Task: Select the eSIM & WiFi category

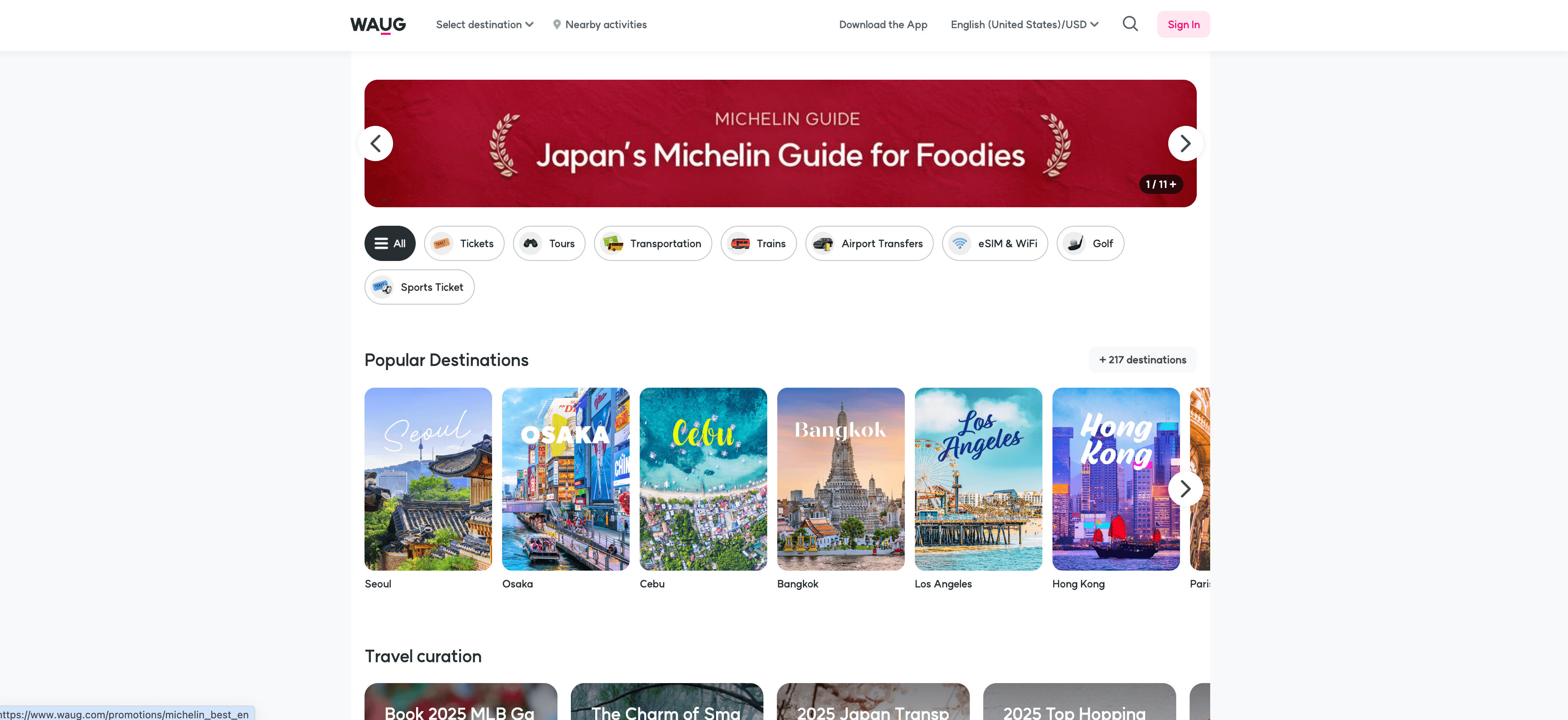Action: [995, 243]
